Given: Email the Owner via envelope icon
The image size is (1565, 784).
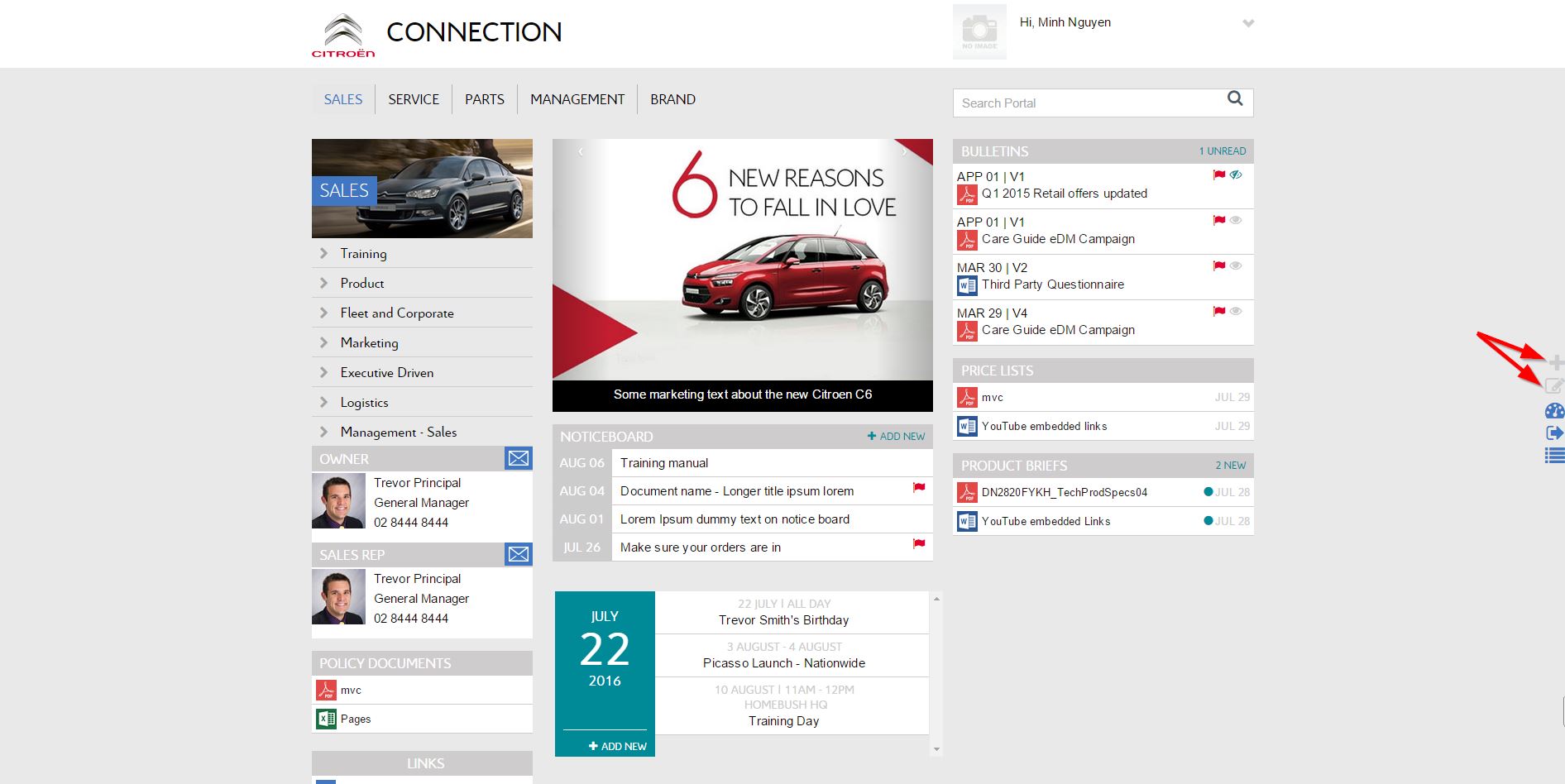Looking at the screenshot, I should pos(519,458).
